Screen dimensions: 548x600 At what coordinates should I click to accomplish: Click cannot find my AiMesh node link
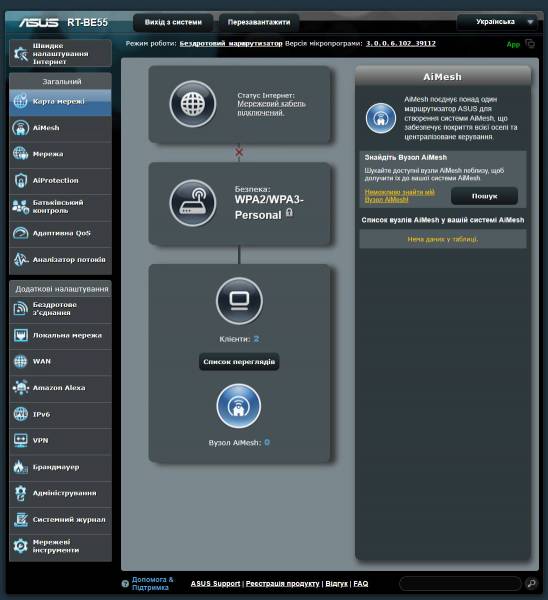[x=400, y=196]
